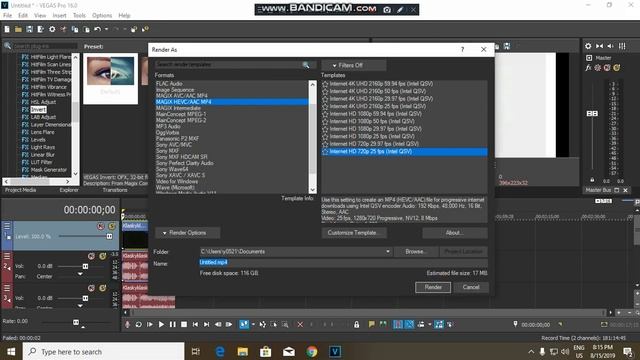640x360 pixels.
Task: Expand Render Options in Render As dialog
Action: click(188, 233)
